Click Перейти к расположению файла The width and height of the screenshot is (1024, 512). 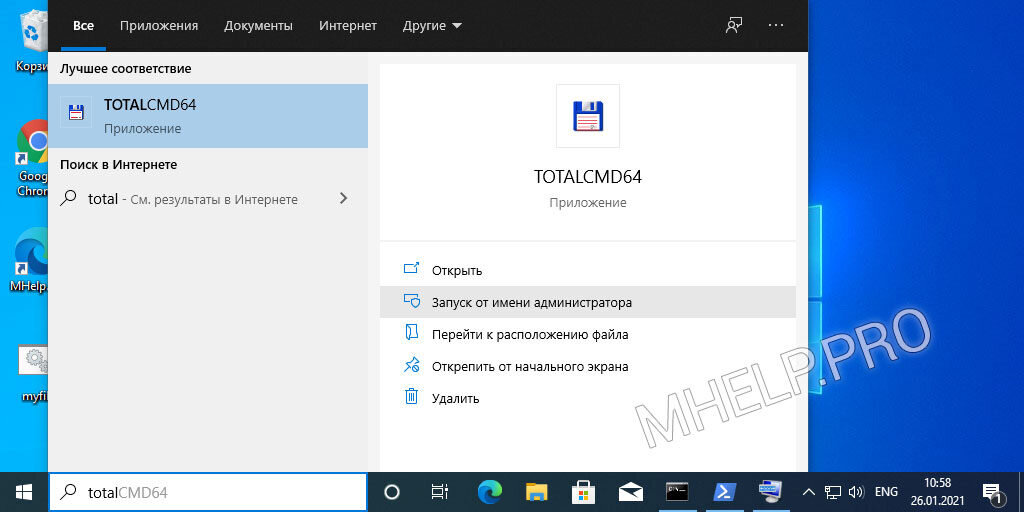[588, 334]
